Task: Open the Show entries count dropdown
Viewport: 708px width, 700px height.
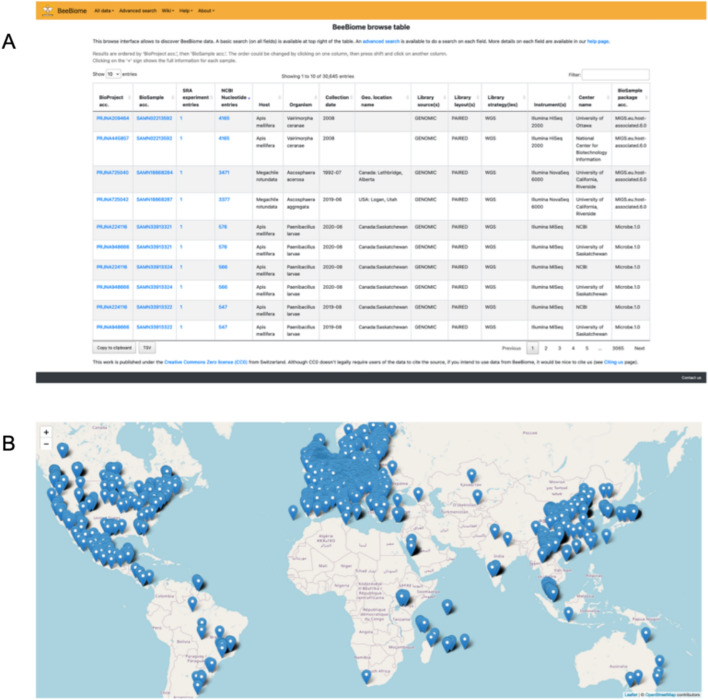Action: (x=112, y=74)
